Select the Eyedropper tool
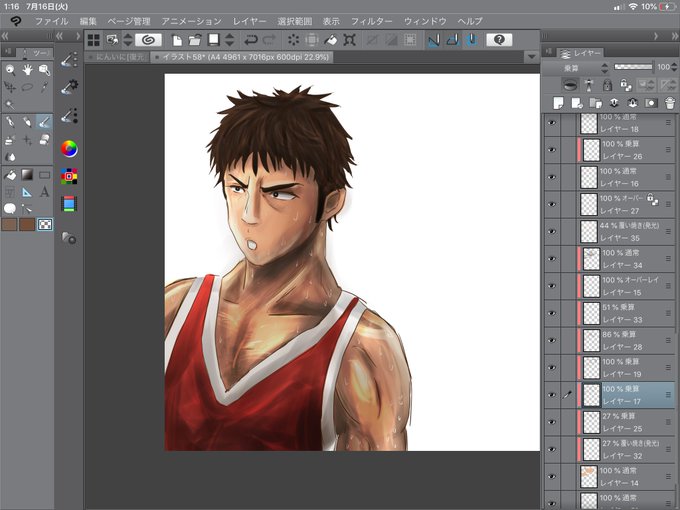The width and height of the screenshot is (680, 510). (44, 87)
